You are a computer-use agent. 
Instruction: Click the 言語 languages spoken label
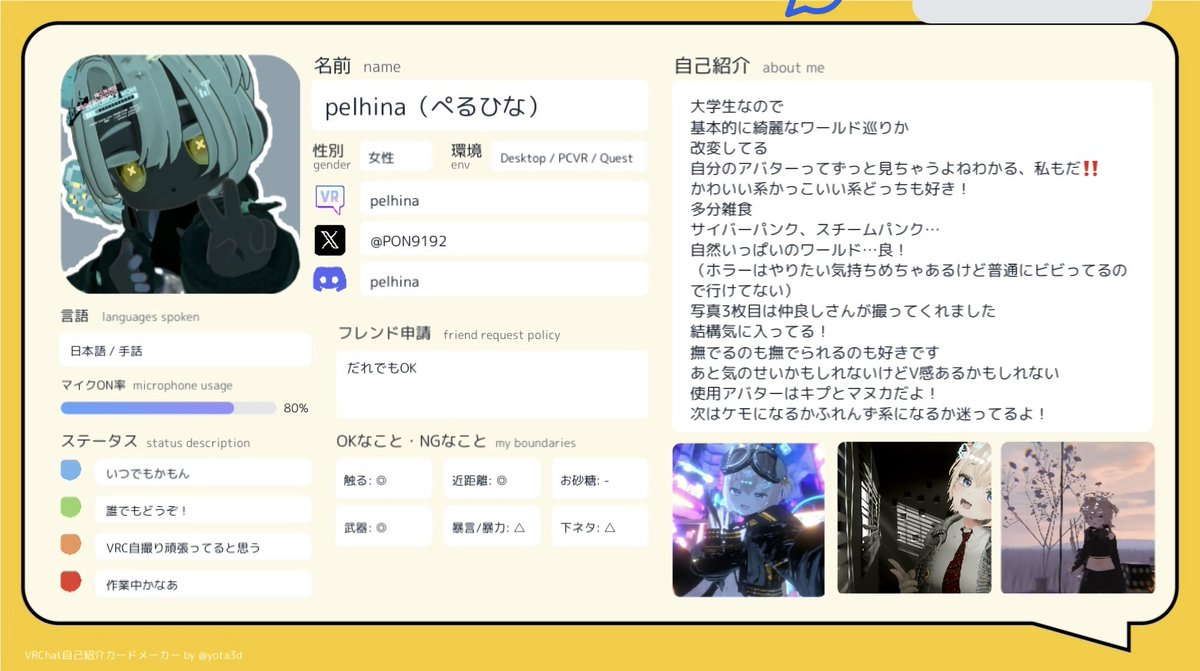coord(130,316)
